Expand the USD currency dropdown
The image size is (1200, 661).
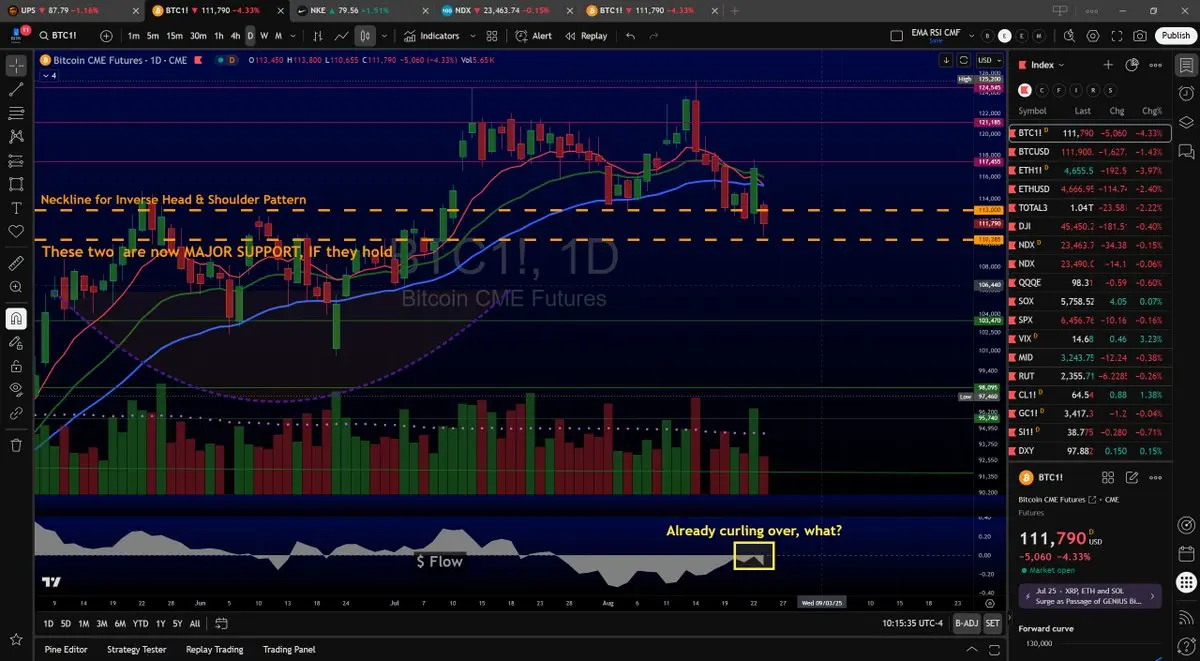point(989,60)
